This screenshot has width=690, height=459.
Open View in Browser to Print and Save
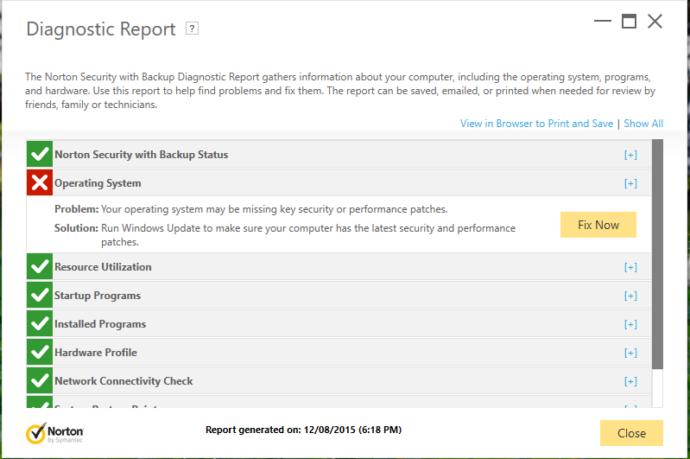(536, 124)
